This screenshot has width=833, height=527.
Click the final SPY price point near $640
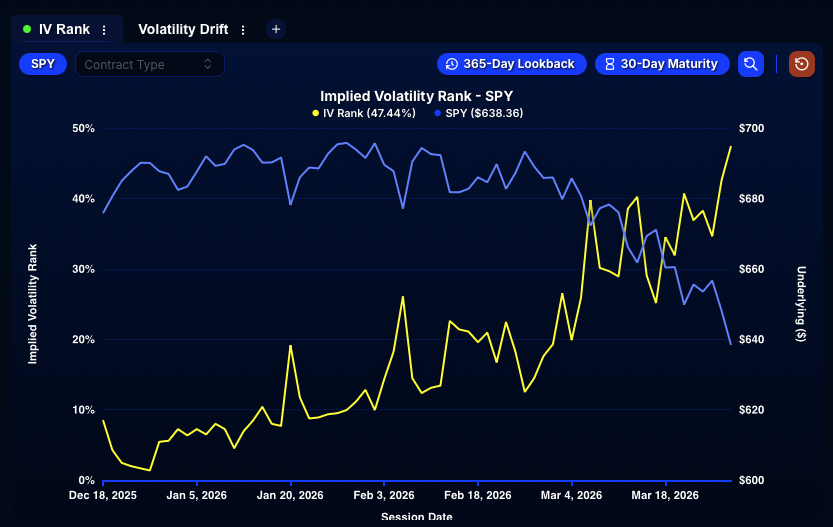tap(731, 344)
